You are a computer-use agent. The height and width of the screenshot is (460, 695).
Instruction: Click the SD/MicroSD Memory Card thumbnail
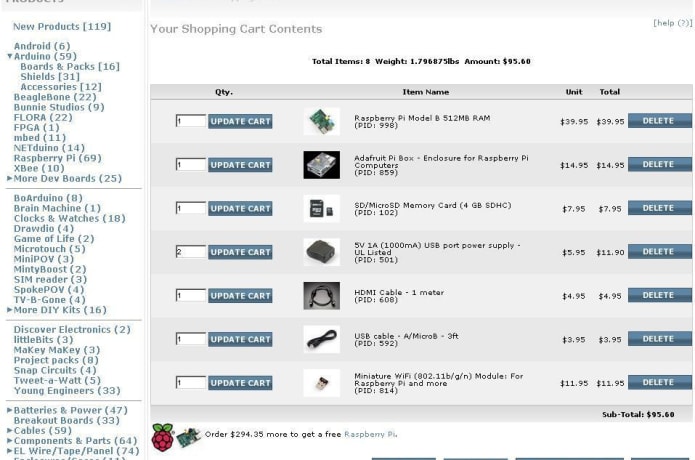coord(321,208)
